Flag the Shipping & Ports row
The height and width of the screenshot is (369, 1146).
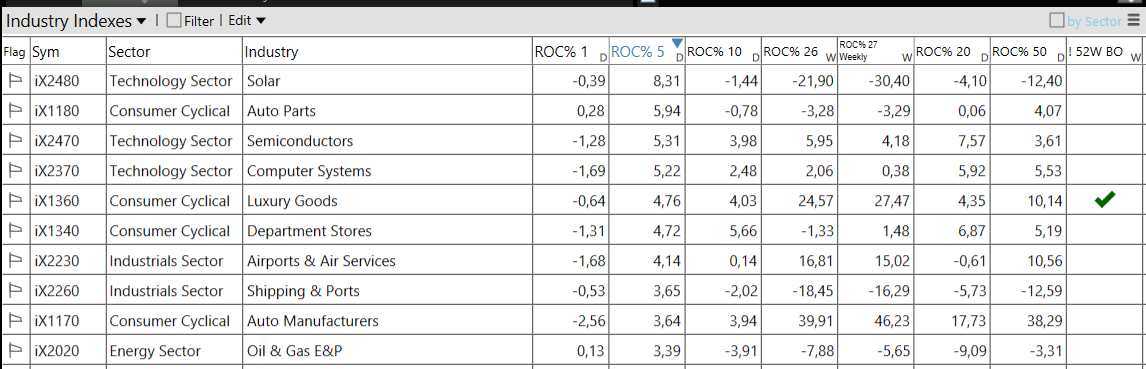(15, 291)
